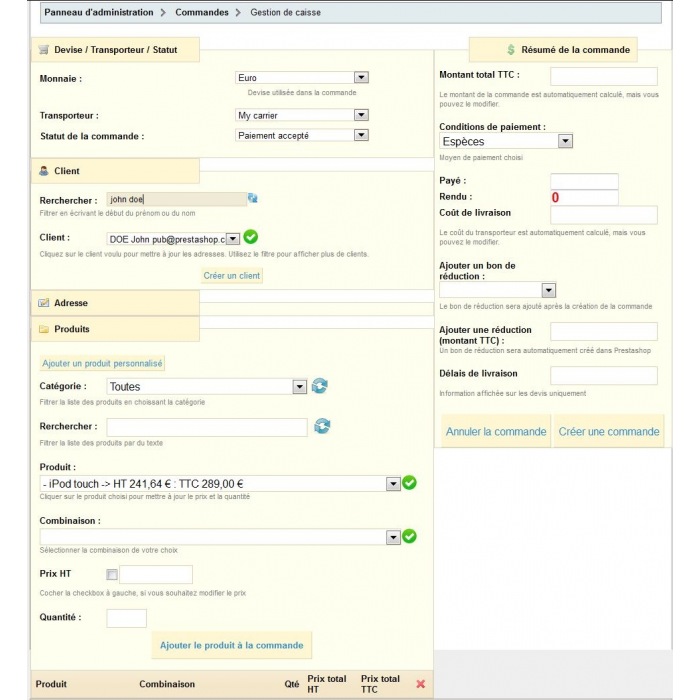Click the refresh icon beside customer search
The width and height of the screenshot is (700, 700).
click(x=253, y=198)
